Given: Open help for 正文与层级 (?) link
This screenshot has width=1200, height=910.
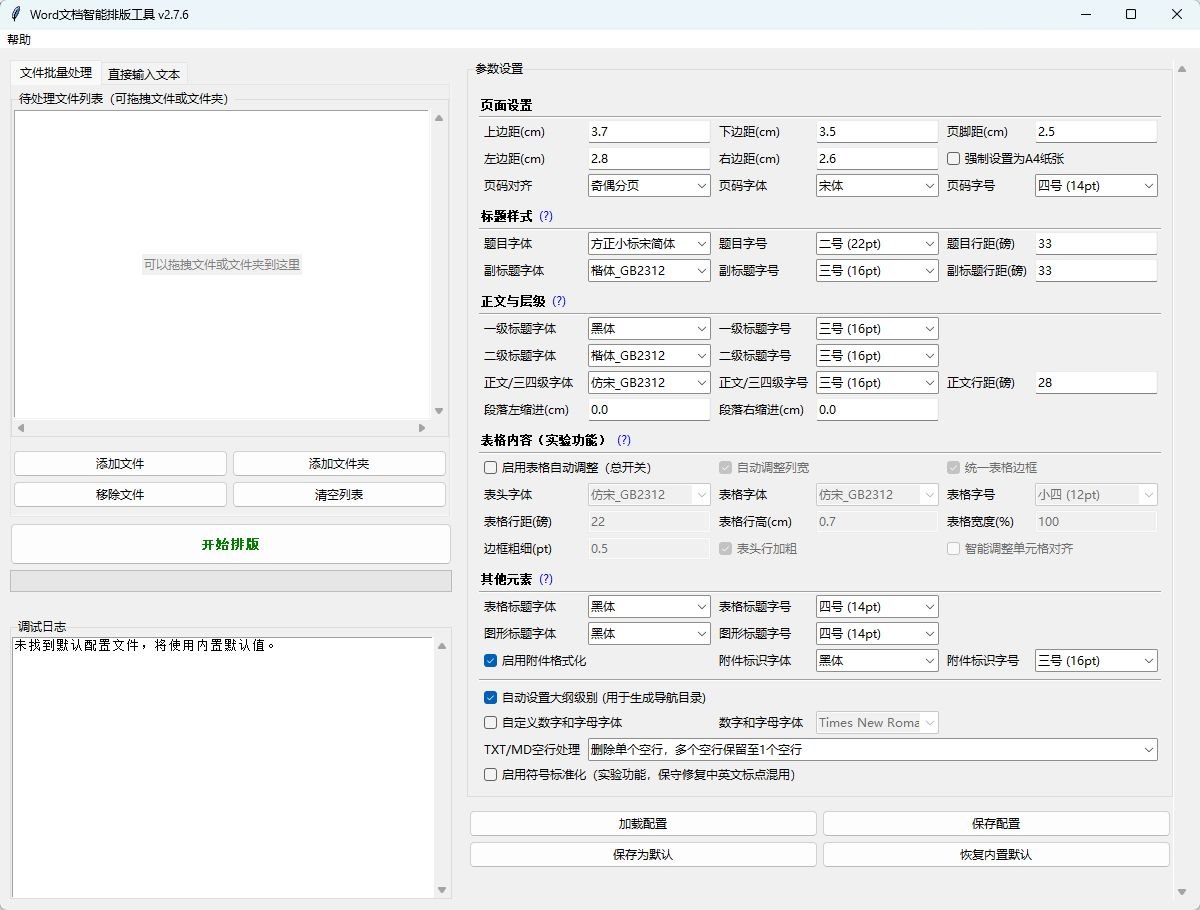Looking at the screenshot, I should [x=559, y=301].
